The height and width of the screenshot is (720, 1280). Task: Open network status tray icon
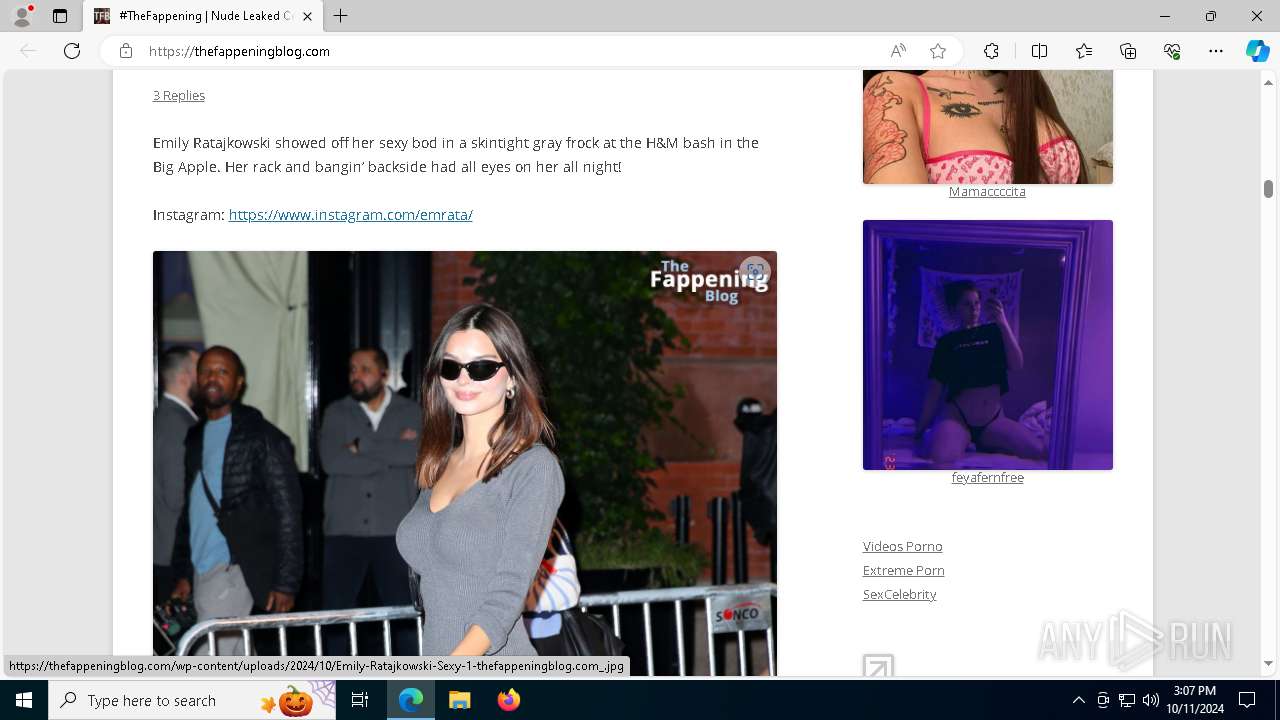click(1127, 700)
